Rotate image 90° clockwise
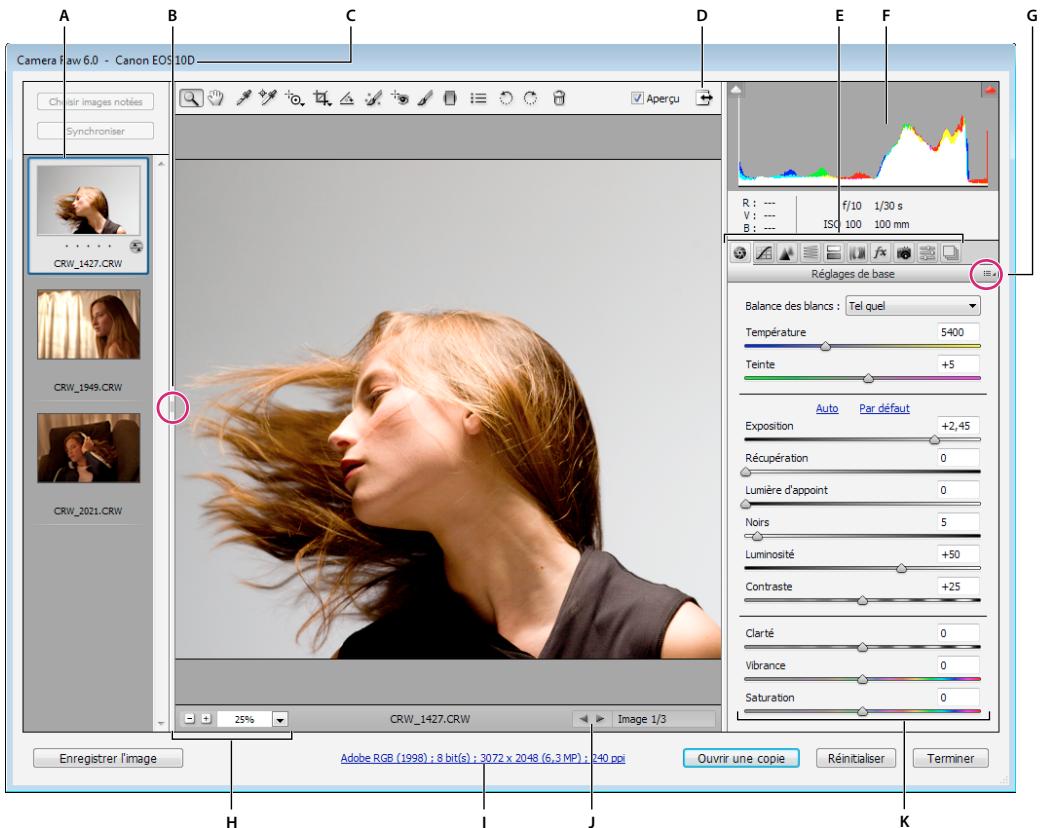 (x=530, y=99)
